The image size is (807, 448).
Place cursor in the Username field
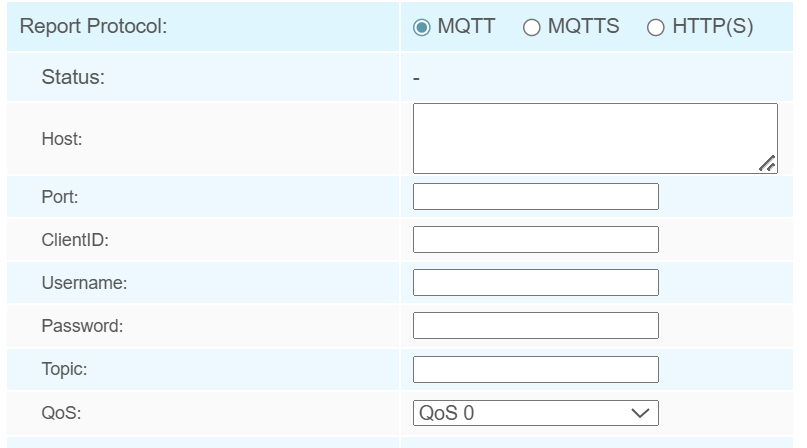(535, 283)
